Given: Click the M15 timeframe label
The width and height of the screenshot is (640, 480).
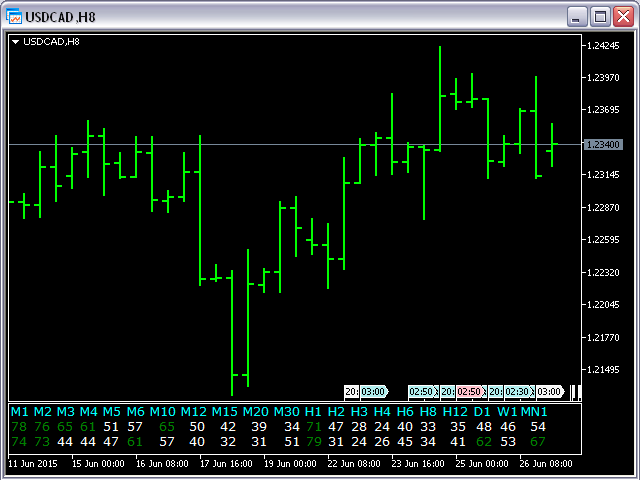Looking at the screenshot, I should click(224, 411).
